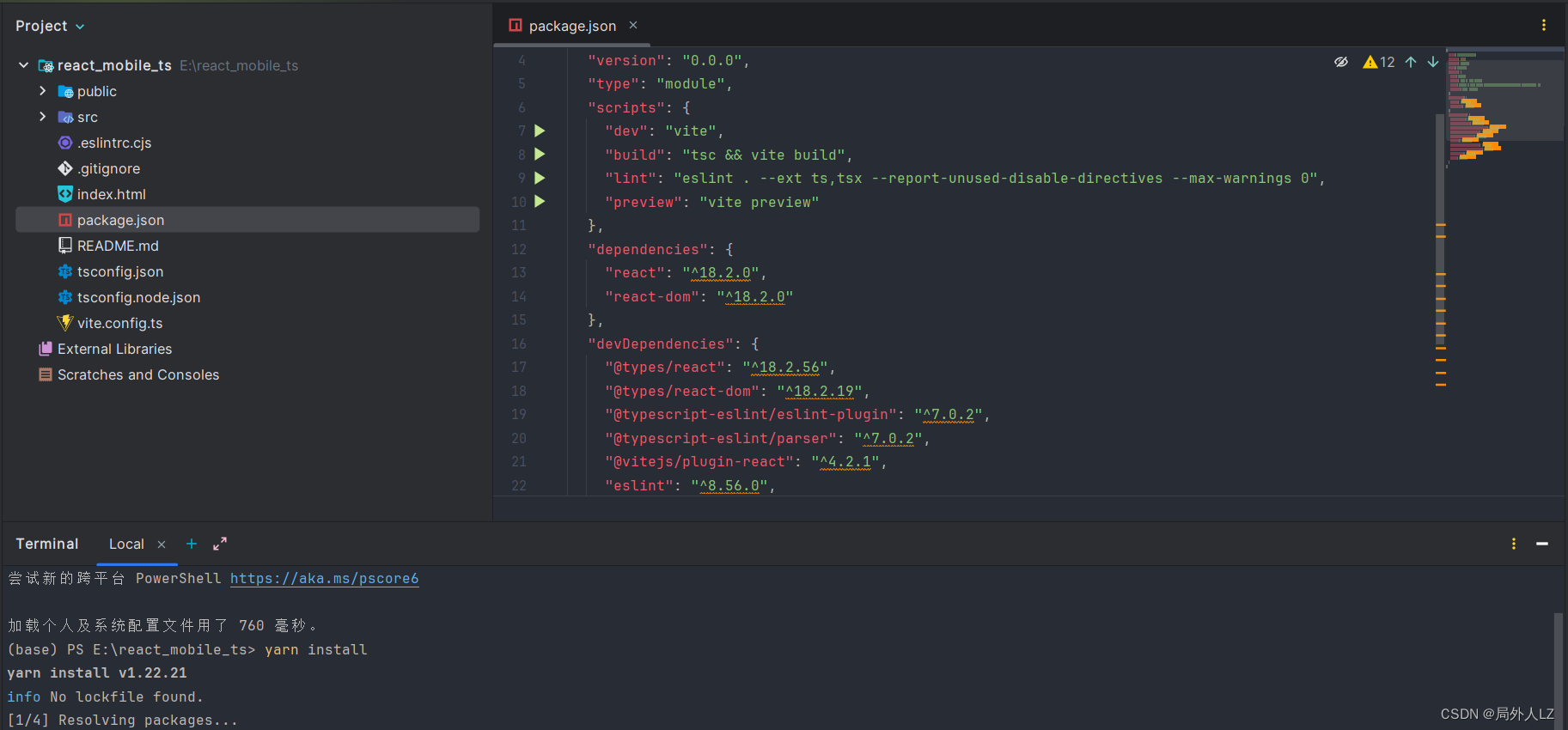Click the yarn install command in terminal
Screen dimensions: 1568x730
click(x=315, y=649)
